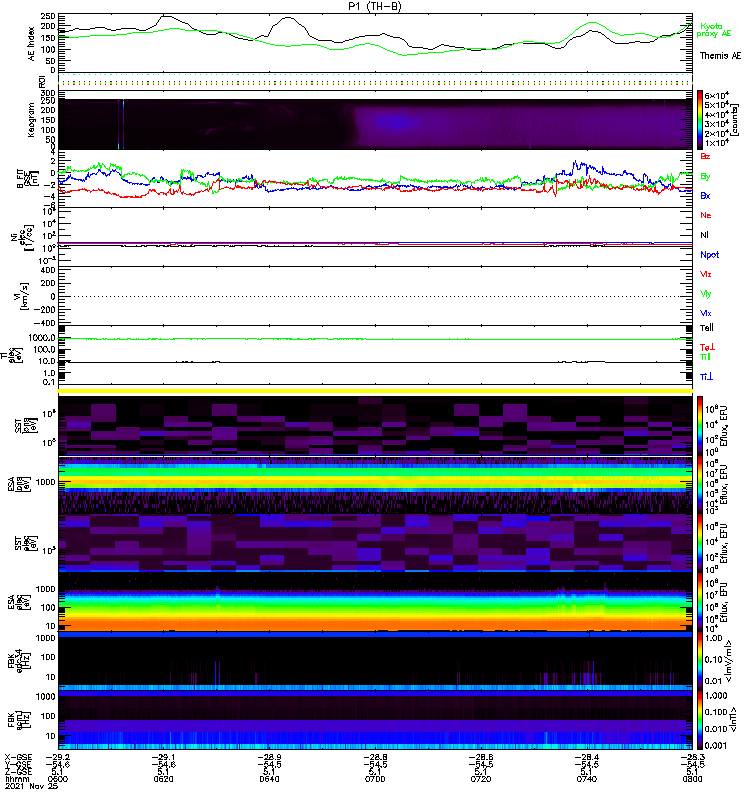The image size is (750, 800).
Task: Select the black Te parallel legend label
Action: pos(707,328)
